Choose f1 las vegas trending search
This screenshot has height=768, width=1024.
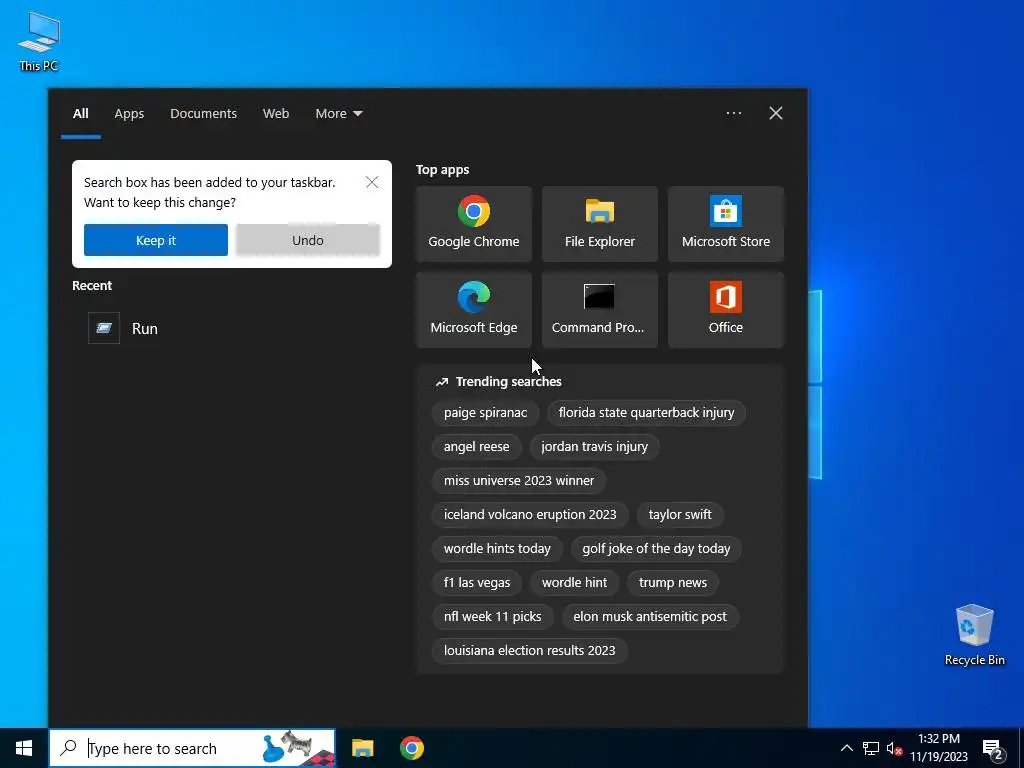click(x=477, y=583)
